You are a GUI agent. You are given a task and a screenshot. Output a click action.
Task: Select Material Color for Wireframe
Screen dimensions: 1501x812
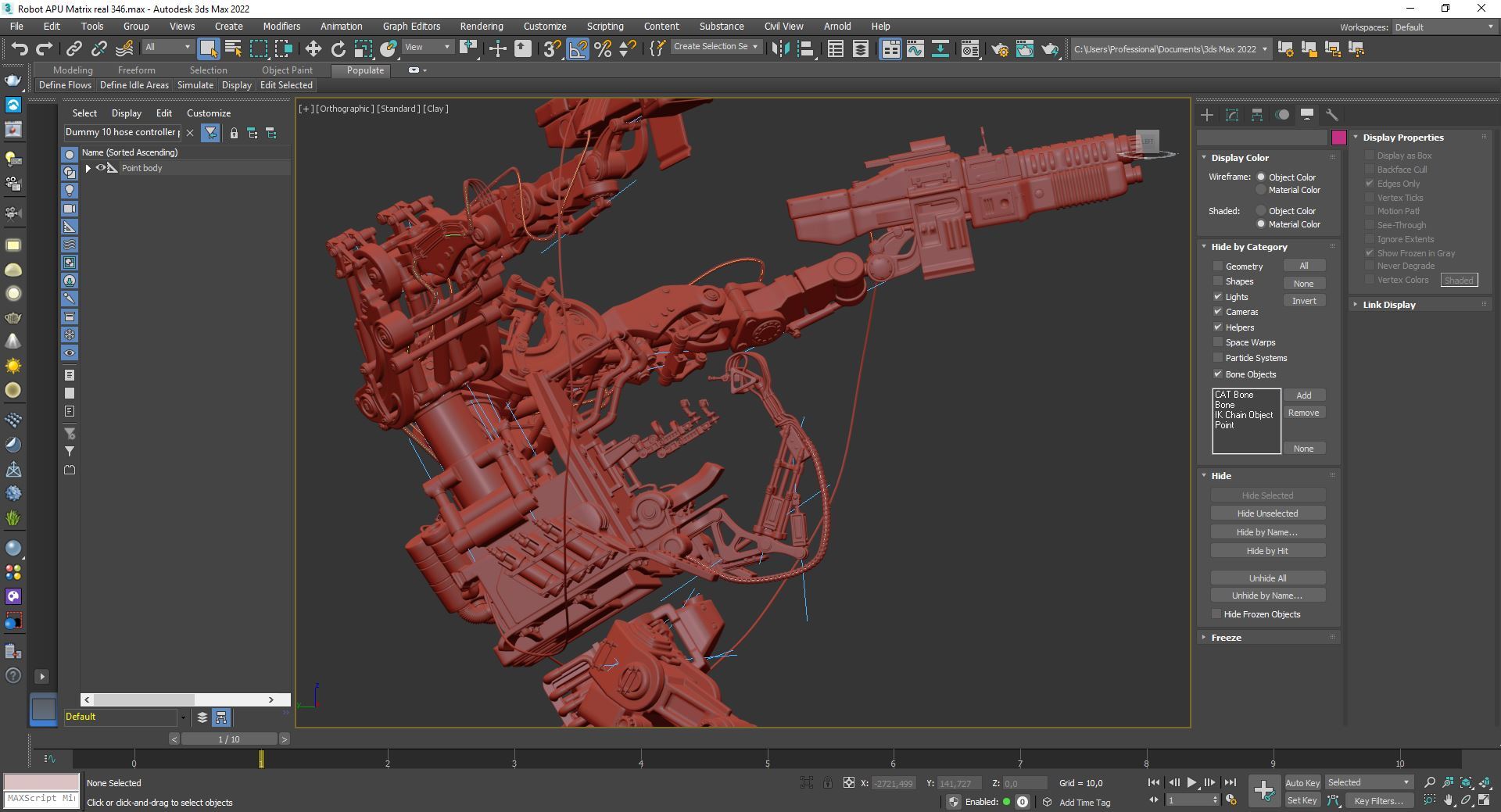point(1261,190)
